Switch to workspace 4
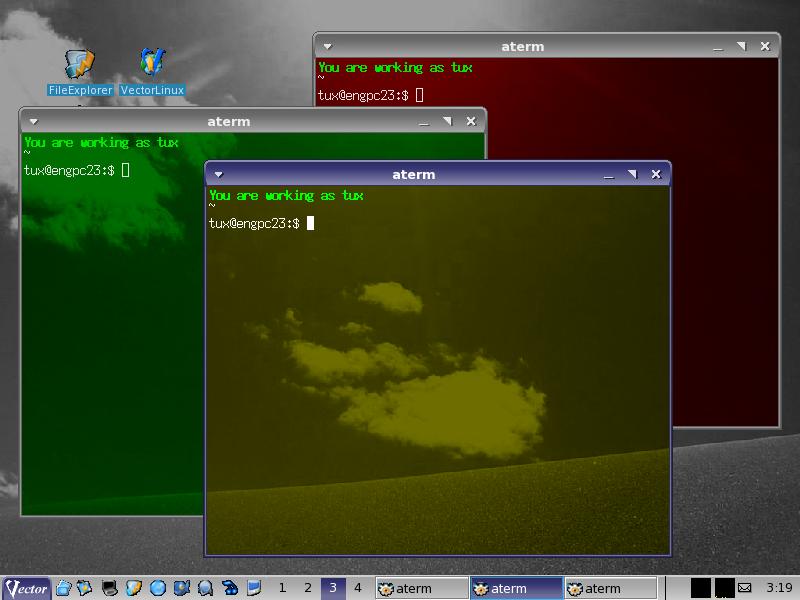 [x=358, y=588]
